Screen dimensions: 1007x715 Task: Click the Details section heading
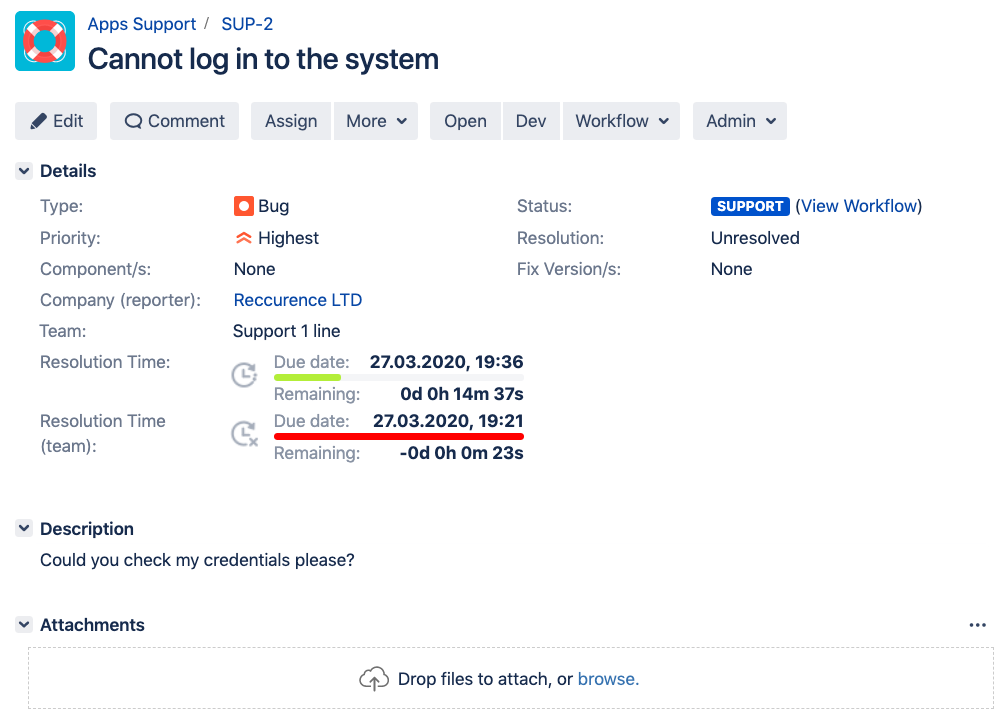(68, 171)
